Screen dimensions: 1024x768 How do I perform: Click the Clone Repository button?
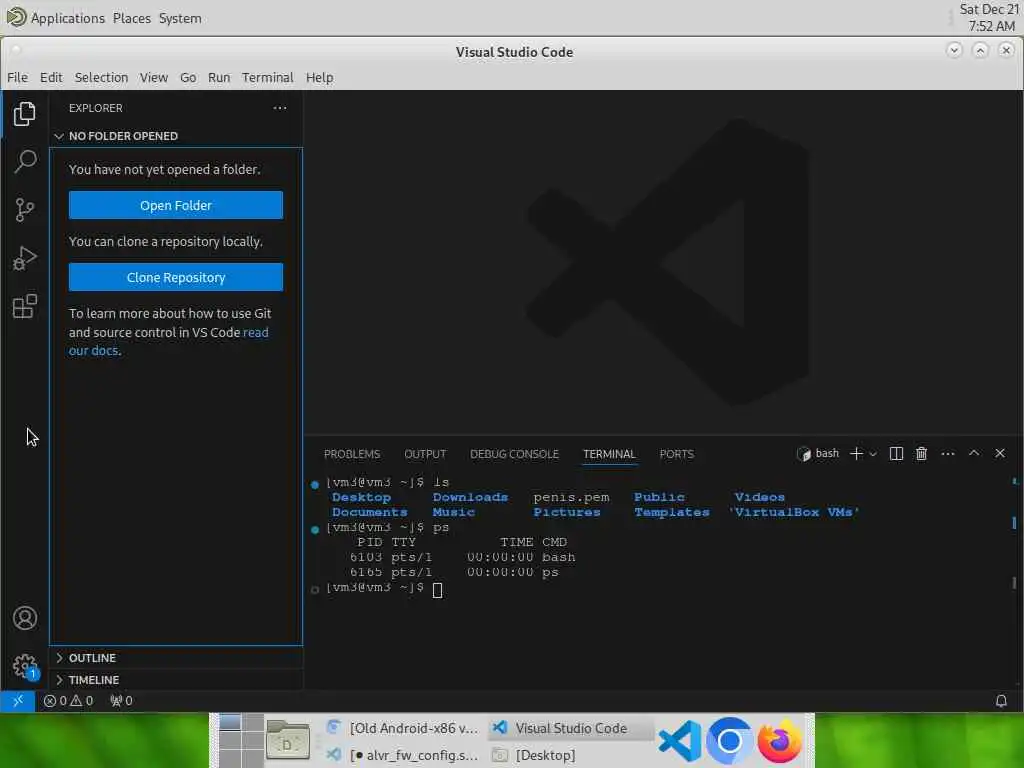click(176, 278)
